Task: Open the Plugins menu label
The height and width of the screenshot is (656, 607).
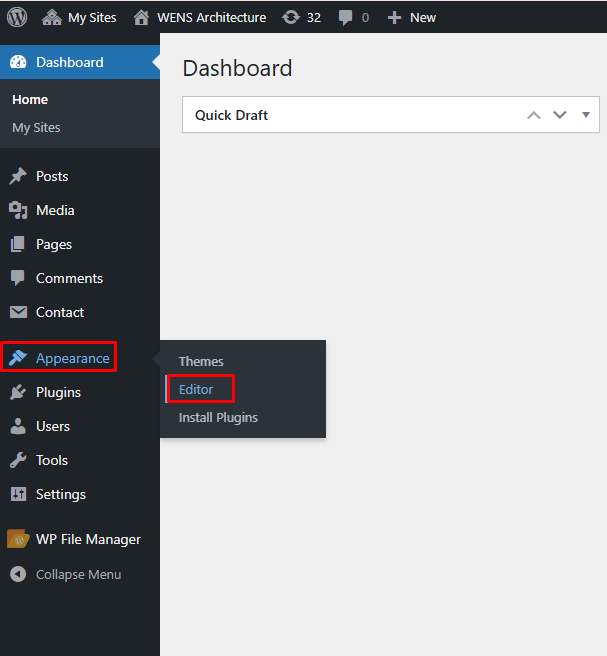Action: (x=59, y=392)
